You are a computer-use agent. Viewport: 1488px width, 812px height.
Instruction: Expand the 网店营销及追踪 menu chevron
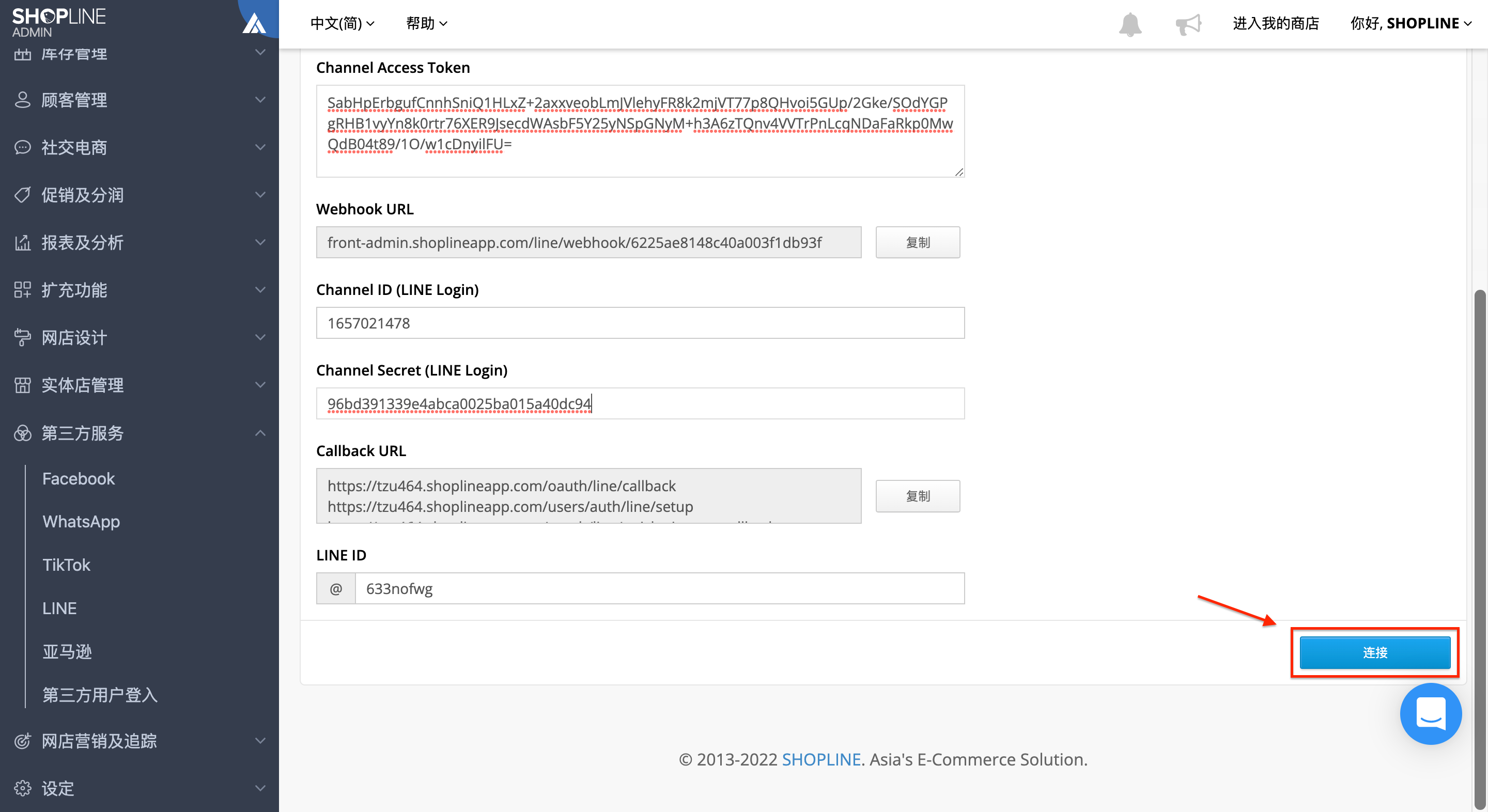[260, 741]
